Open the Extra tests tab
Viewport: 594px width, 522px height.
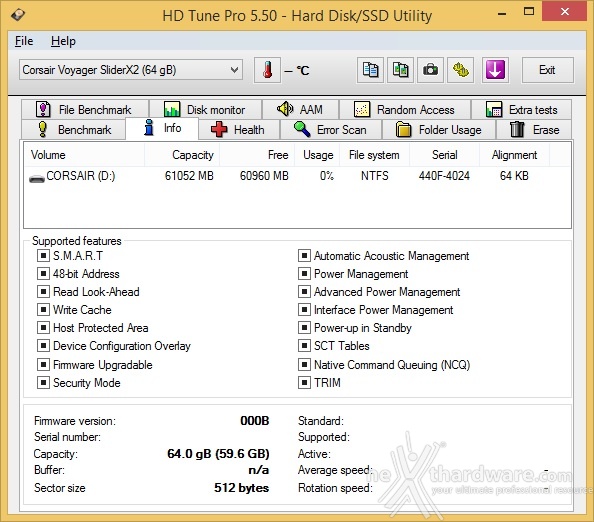click(x=521, y=109)
